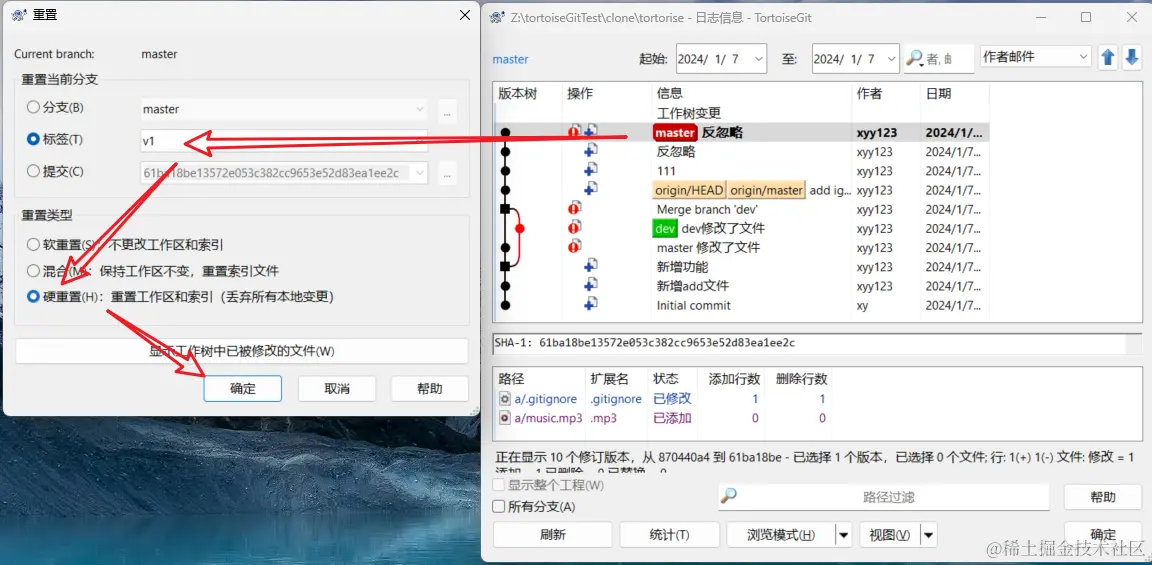Click added icon on 新增功能 row
This screenshot has width=1152, height=565.
(590, 265)
